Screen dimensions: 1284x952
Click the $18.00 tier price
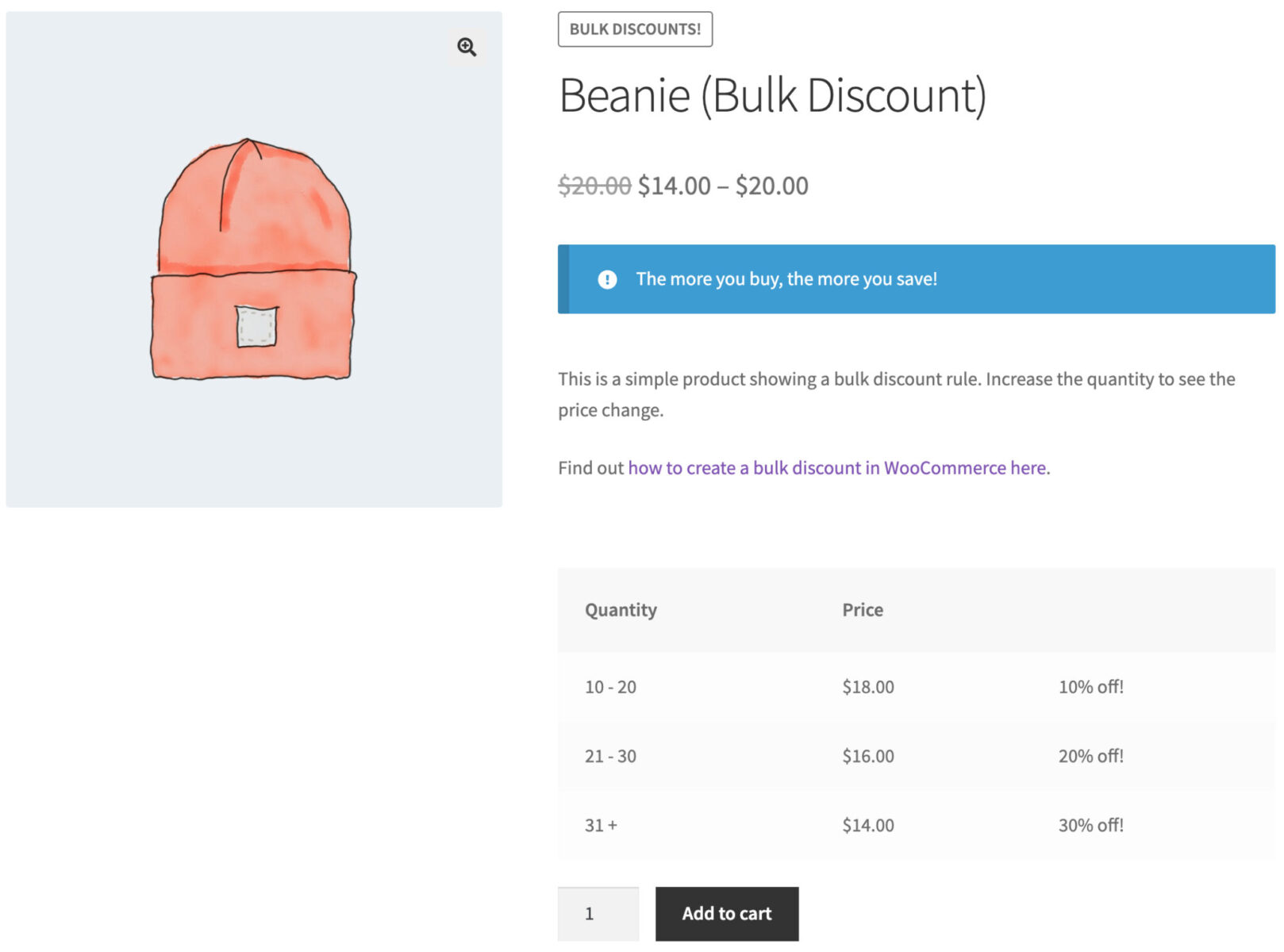coord(868,687)
